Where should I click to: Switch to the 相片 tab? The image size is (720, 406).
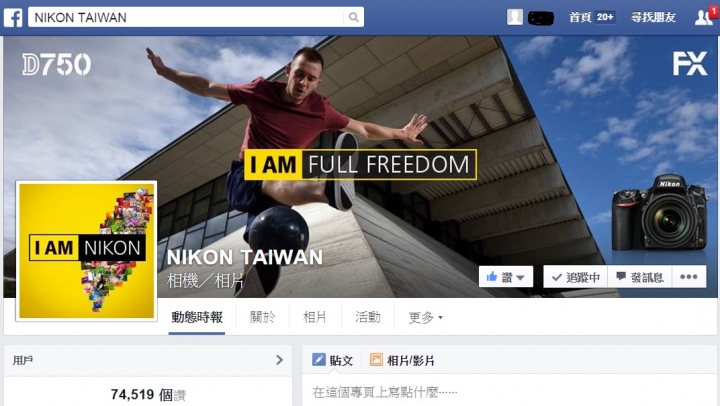point(315,317)
